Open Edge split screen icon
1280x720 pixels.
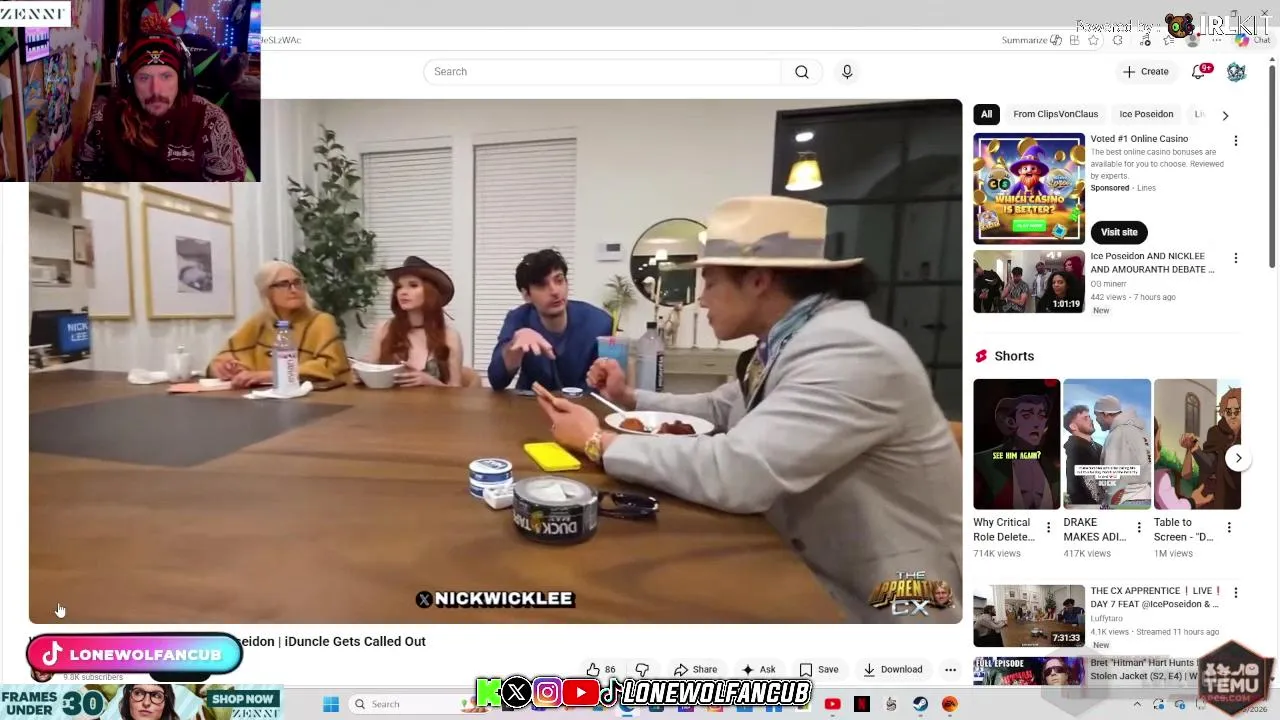[1074, 40]
